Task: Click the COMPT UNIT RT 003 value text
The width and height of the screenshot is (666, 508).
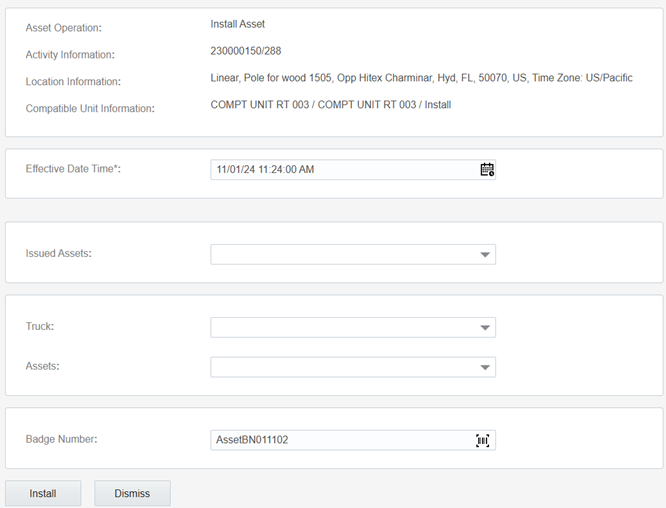Action: (330, 105)
